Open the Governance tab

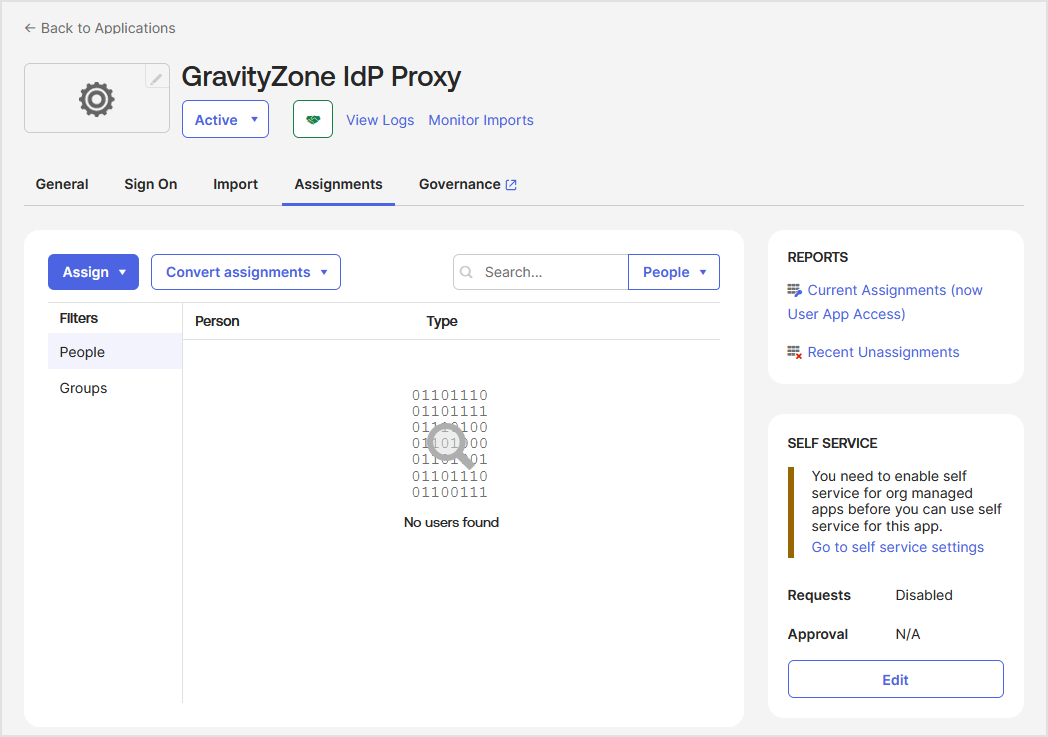click(467, 184)
